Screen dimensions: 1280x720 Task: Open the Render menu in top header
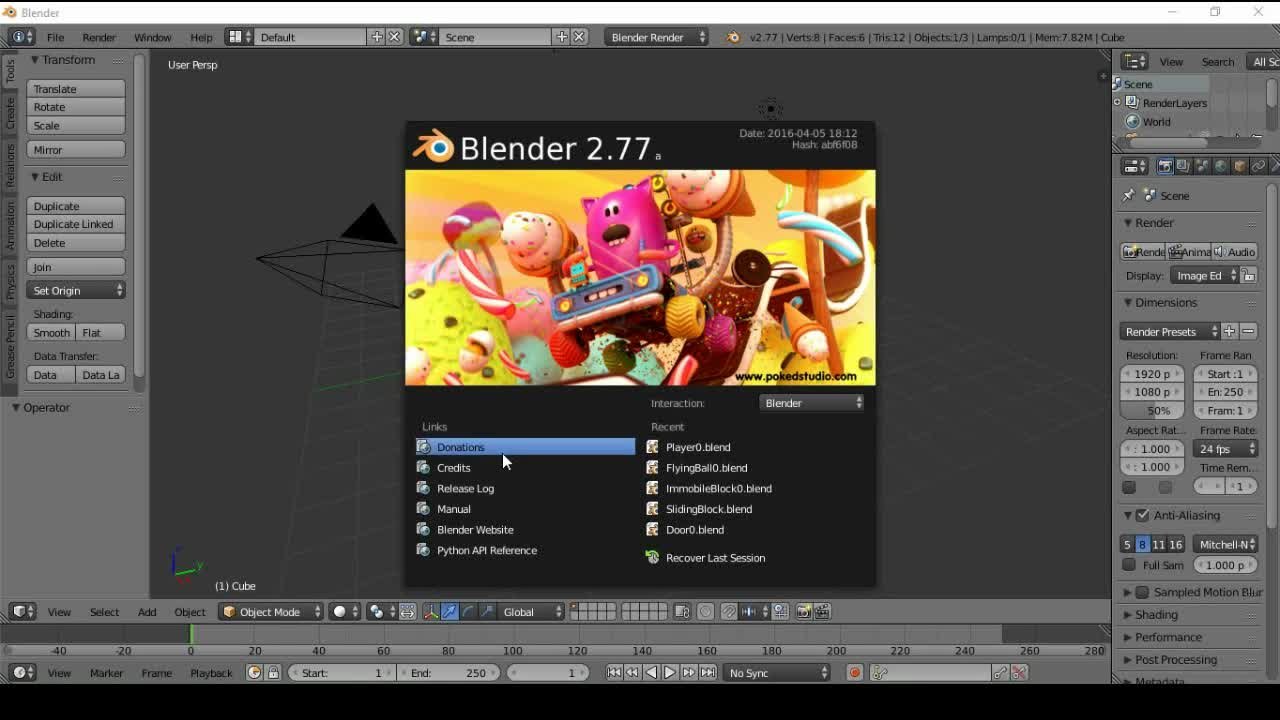pos(98,37)
